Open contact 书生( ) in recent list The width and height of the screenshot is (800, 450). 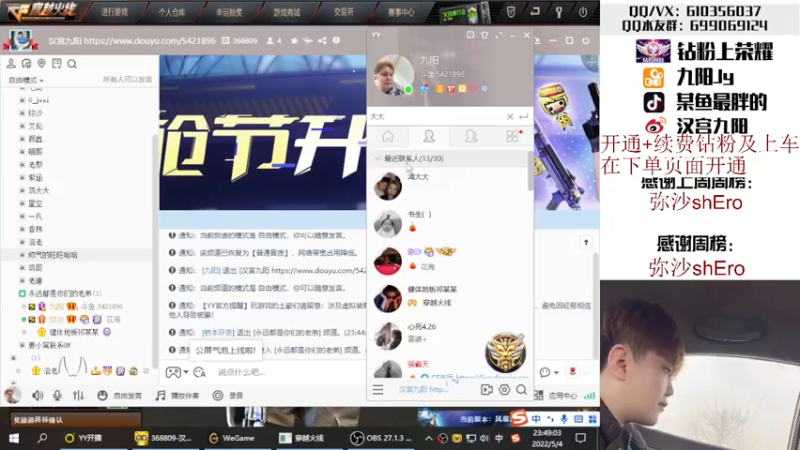449,223
